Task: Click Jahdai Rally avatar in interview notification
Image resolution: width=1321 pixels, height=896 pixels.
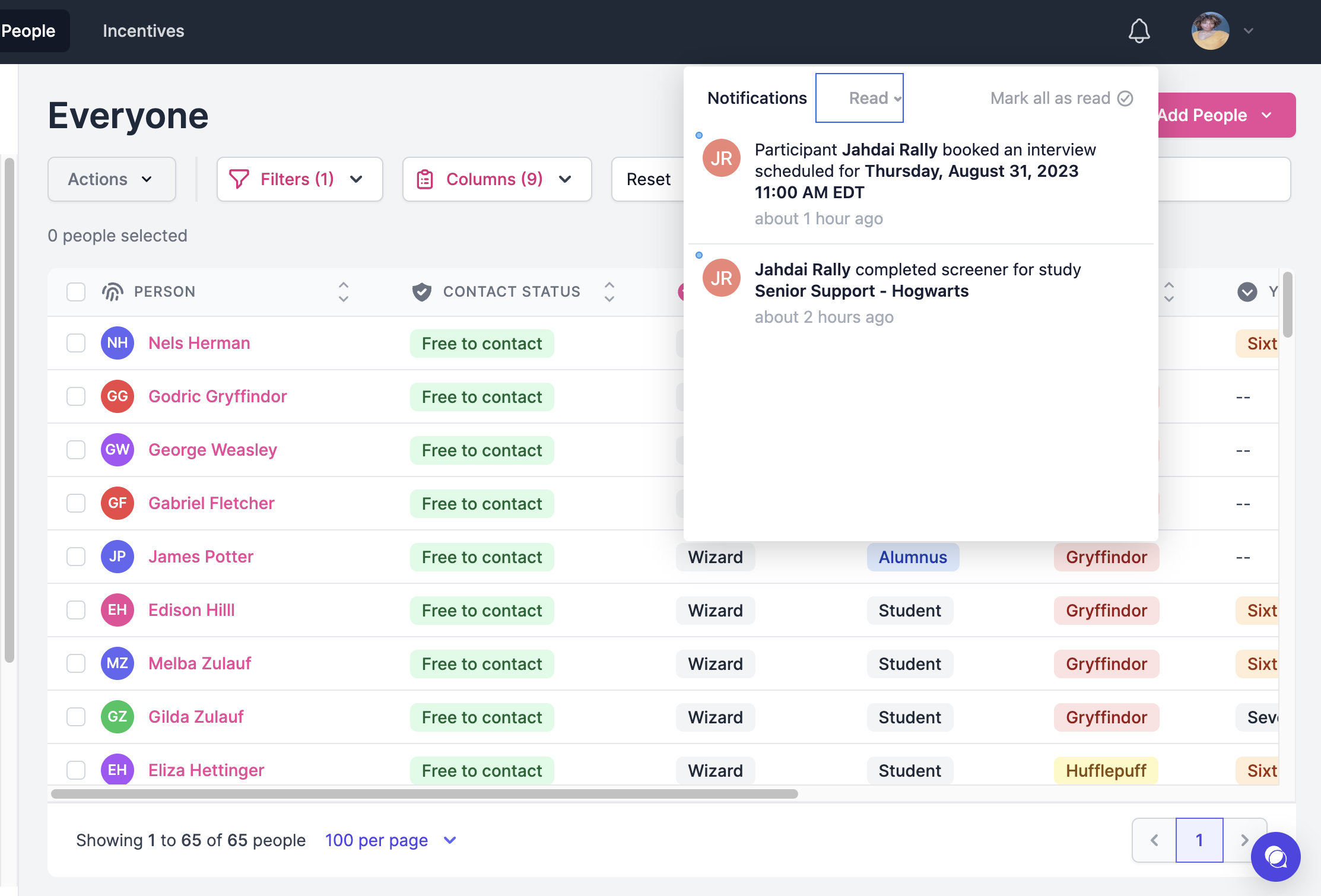Action: pos(721,158)
